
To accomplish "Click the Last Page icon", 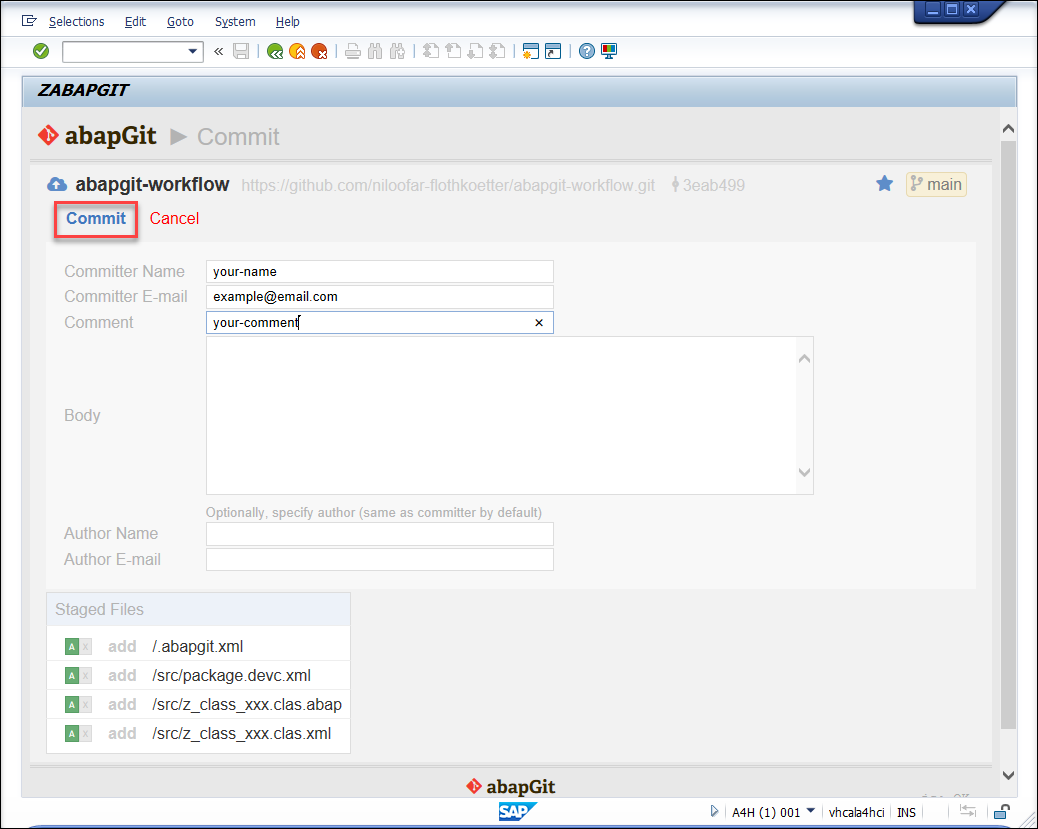I will pos(497,51).
